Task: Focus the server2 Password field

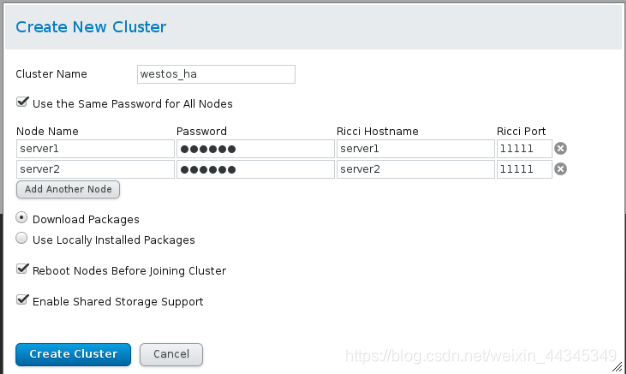Action: click(x=256, y=170)
